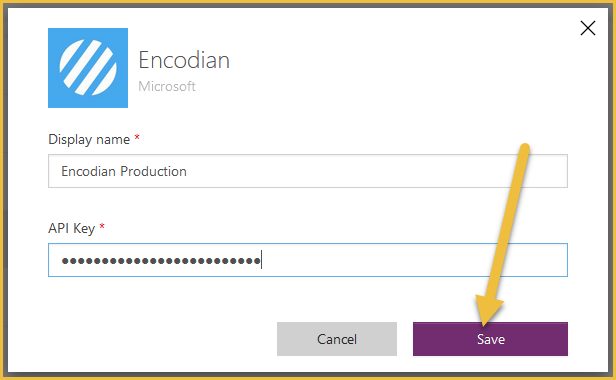Click the yellow arrow's tail near the Display name field

point(522,151)
